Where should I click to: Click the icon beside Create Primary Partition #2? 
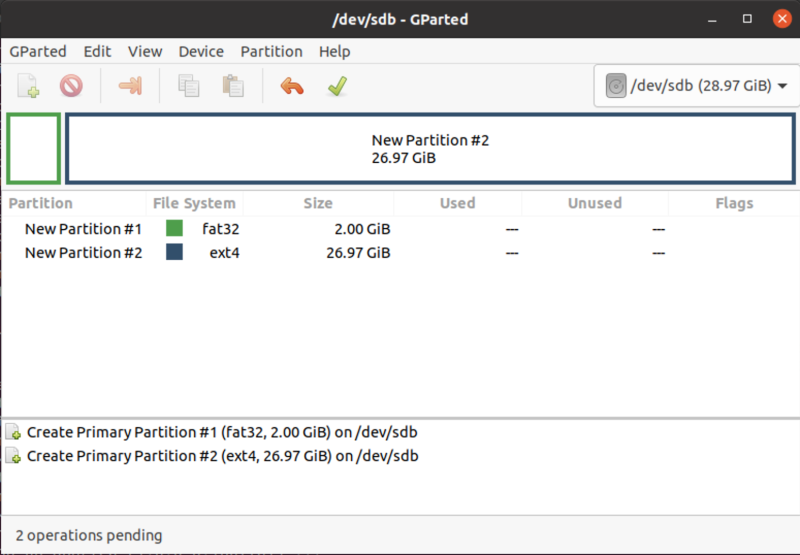point(13,456)
